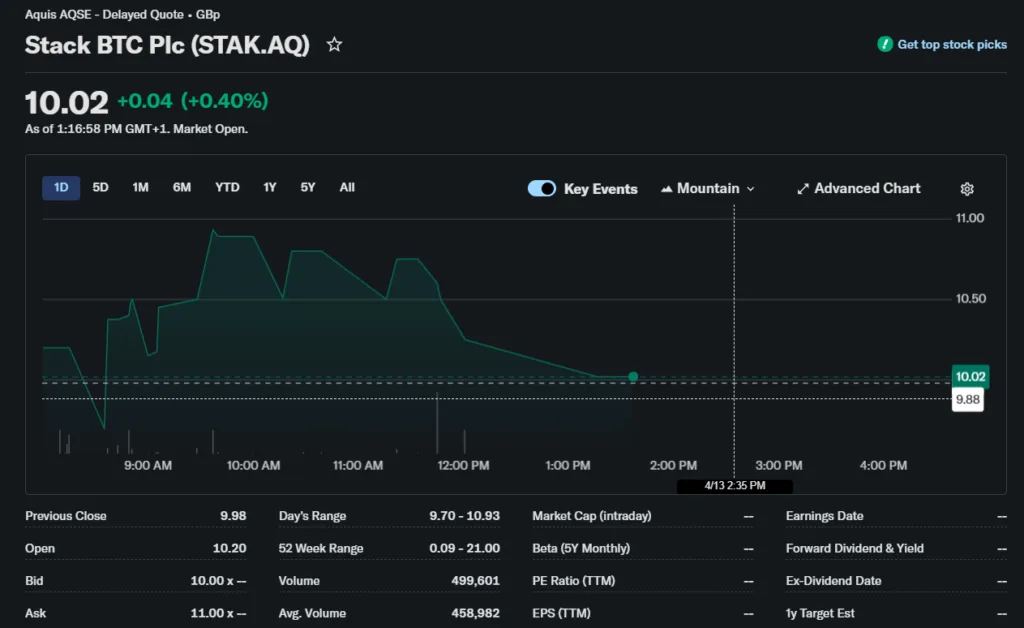This screenshot has height=628, width=1024.
Task: View the all-time chart via the All tab
Action: 347,187
